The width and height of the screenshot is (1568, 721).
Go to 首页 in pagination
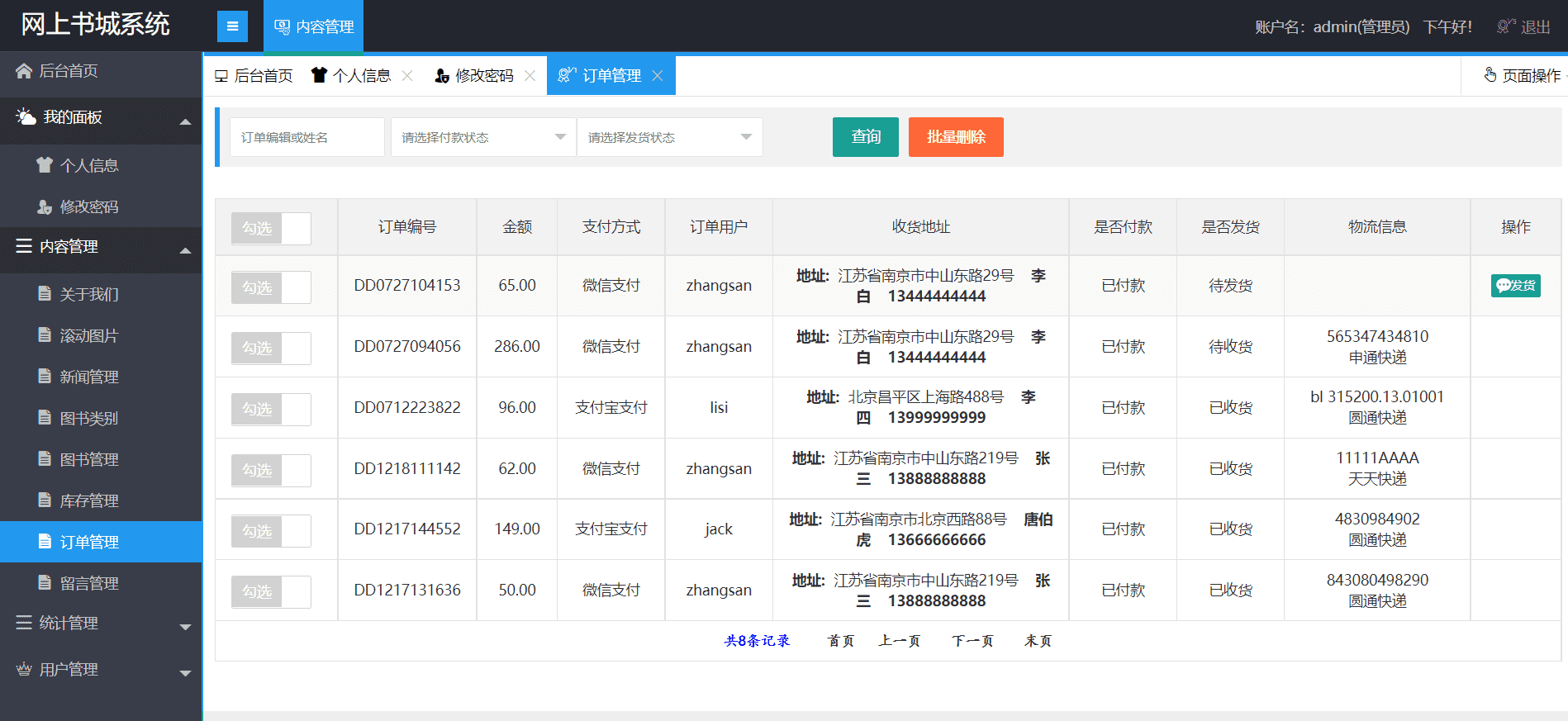point(841,641)
